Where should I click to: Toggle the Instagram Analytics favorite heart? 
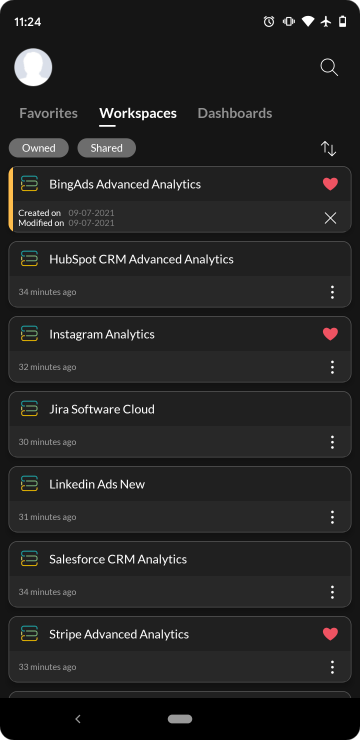click(x=330, y=334)
